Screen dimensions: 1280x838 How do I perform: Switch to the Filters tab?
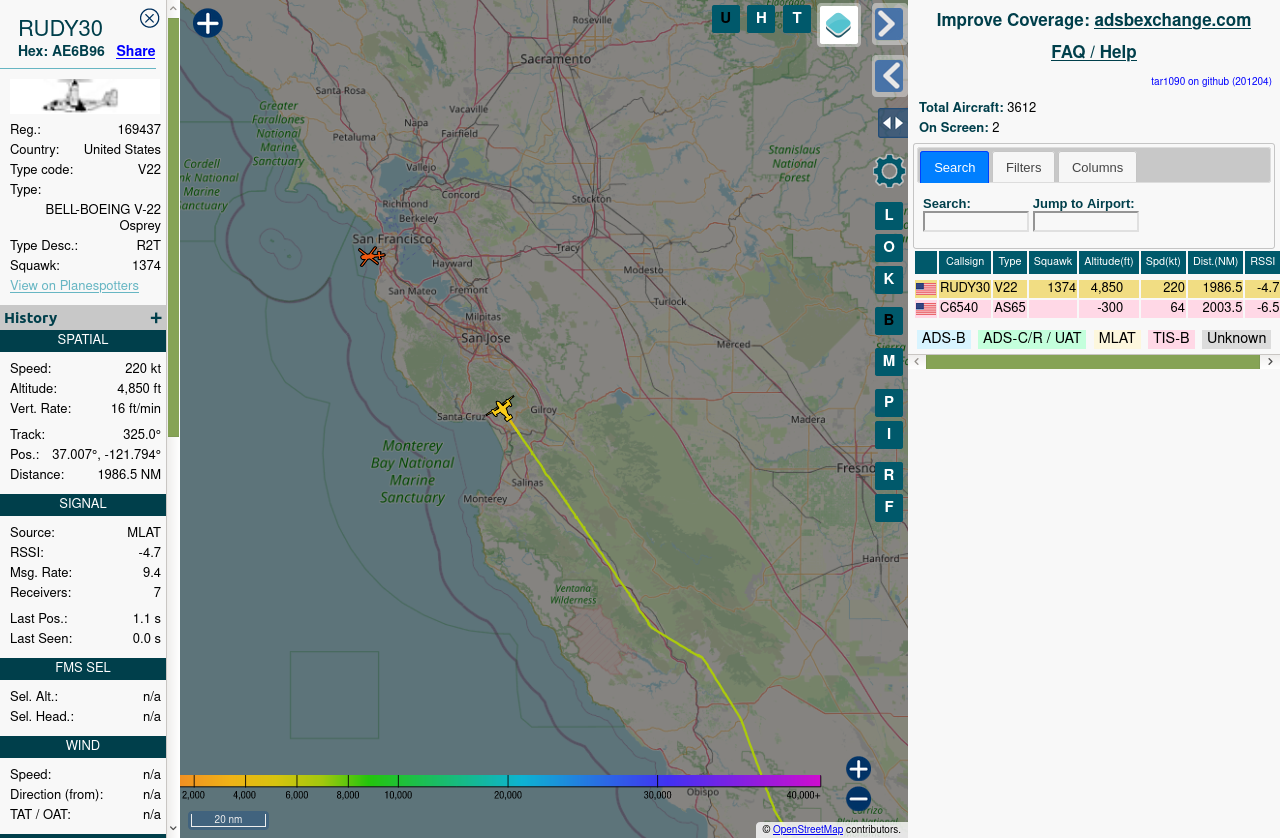pos(1023,167)
